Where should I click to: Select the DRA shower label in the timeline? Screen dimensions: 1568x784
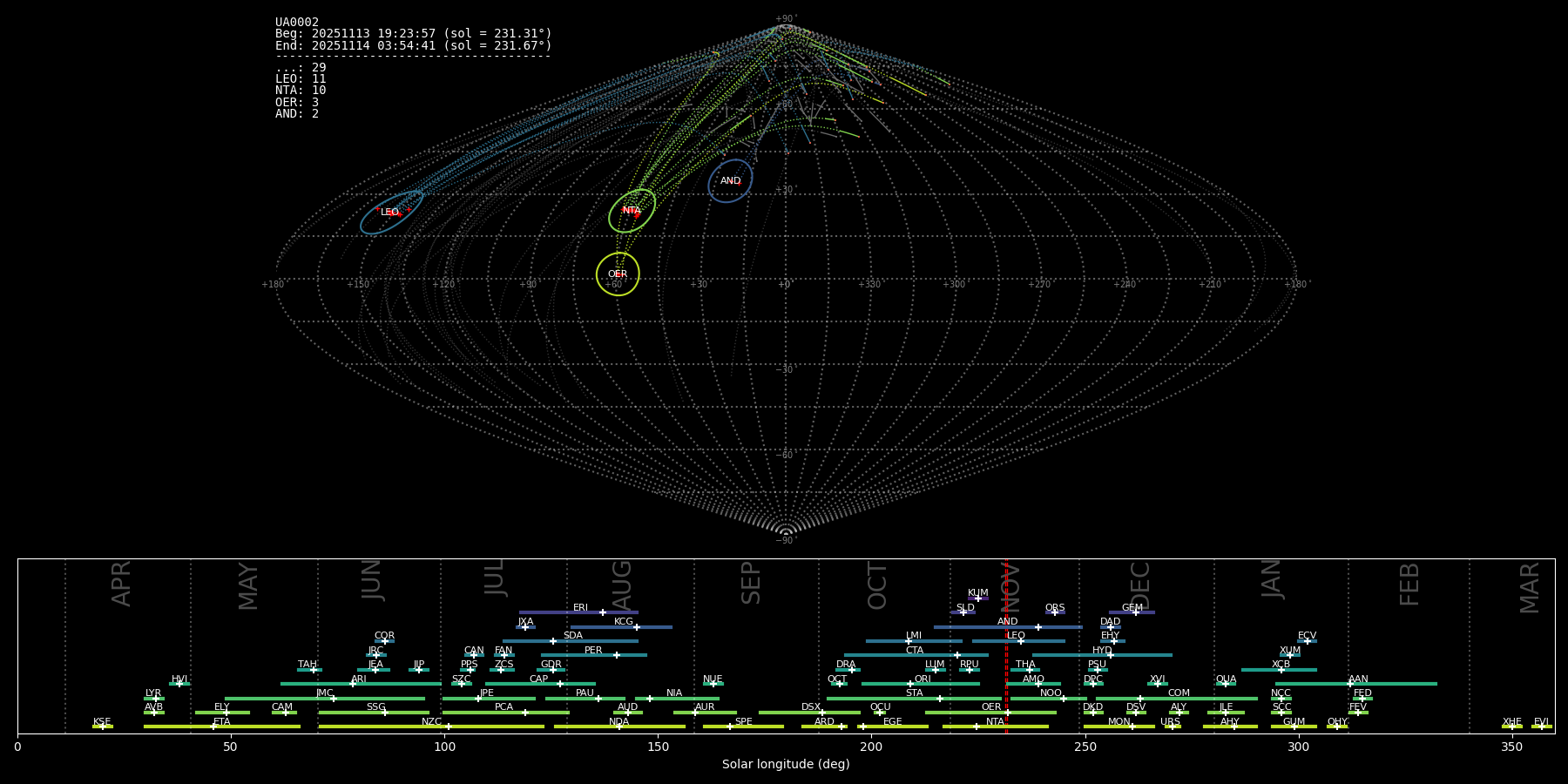coord(846,665)
